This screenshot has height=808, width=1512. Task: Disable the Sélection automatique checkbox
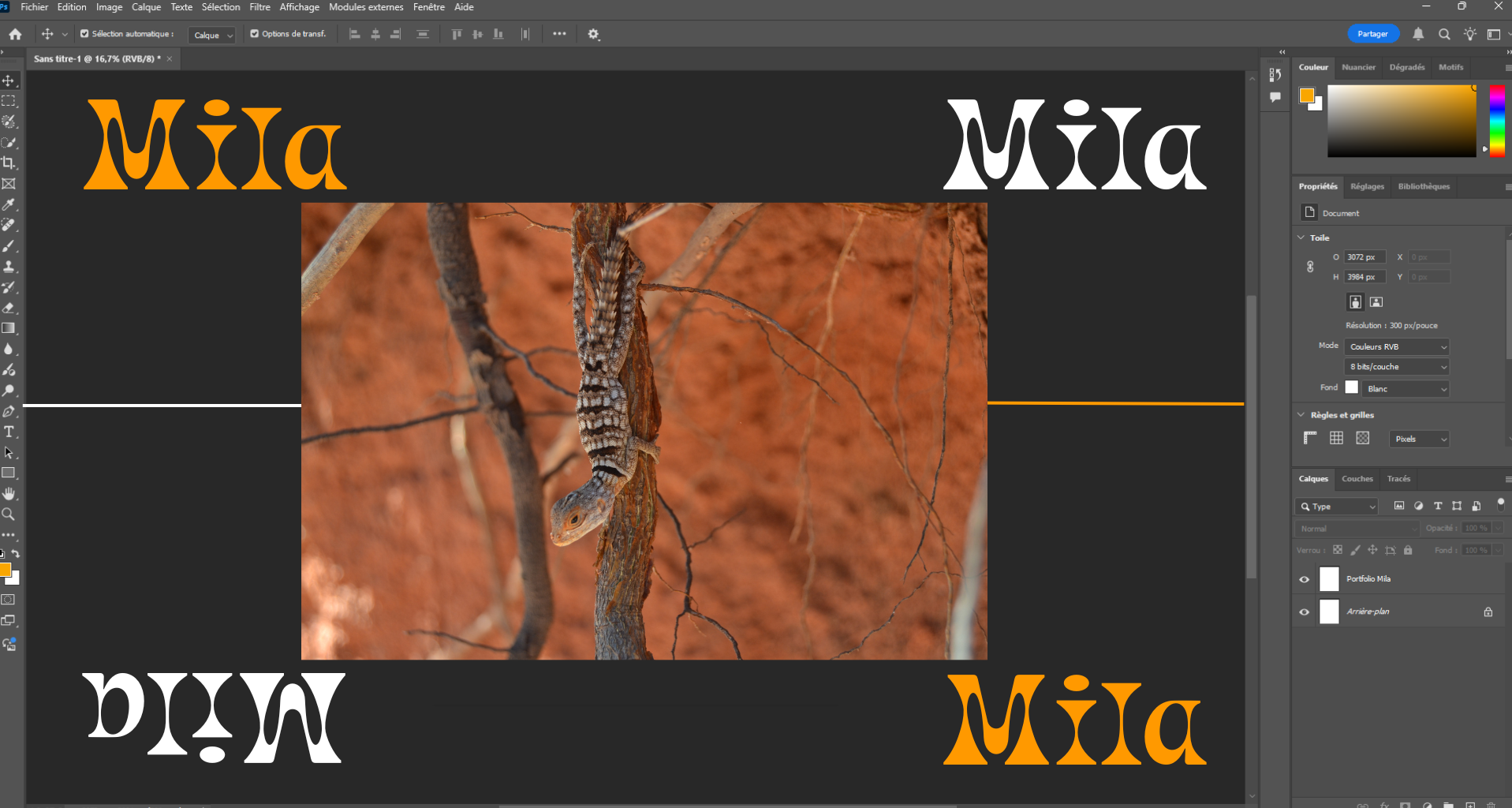(84, 34)
